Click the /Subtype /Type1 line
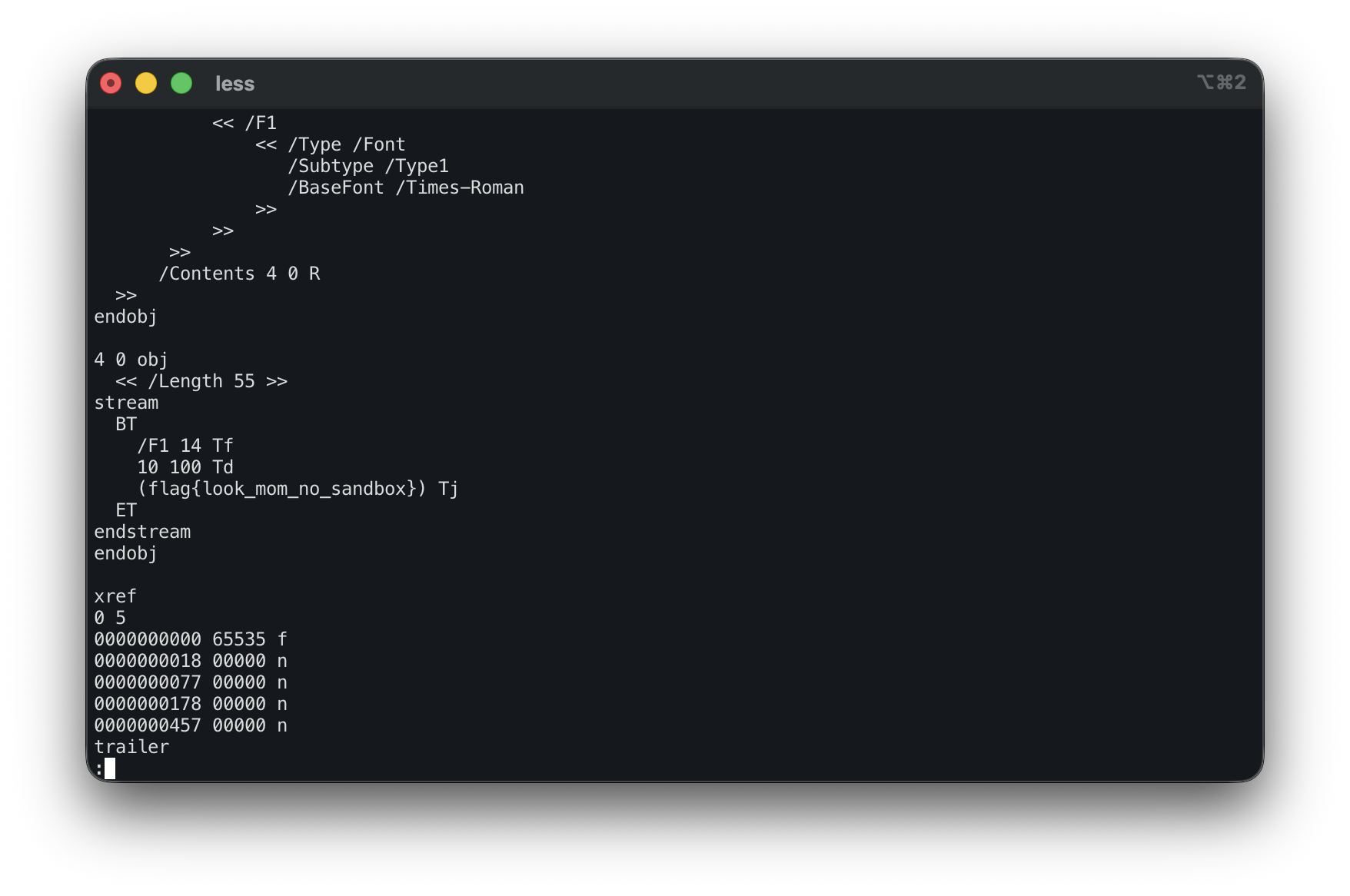 coord(367,166)
